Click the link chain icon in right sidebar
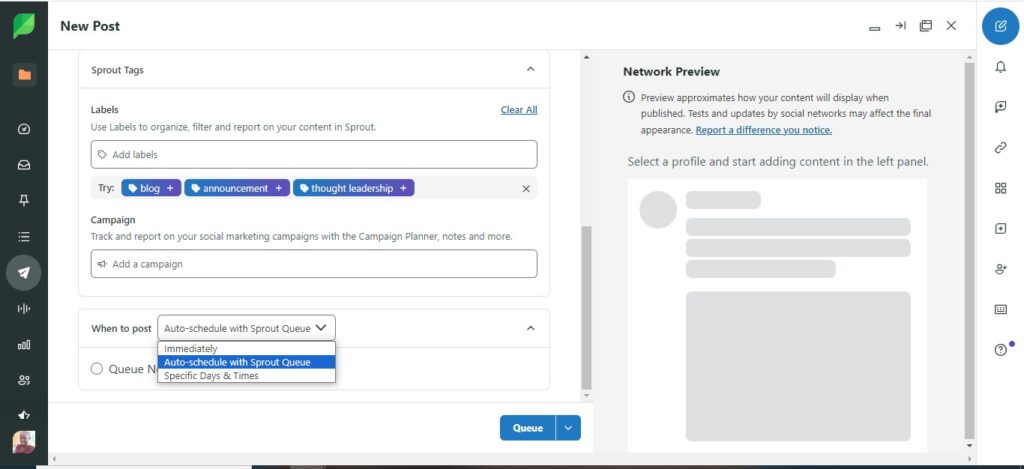 tap(1000, 147)
